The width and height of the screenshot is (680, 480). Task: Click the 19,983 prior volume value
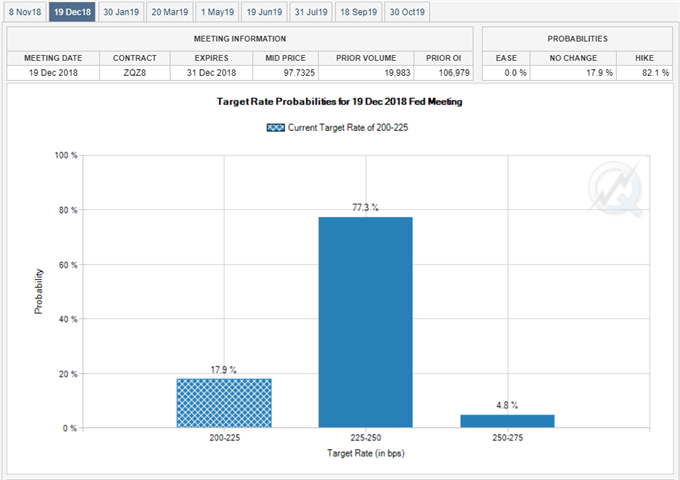coord(397,73)
